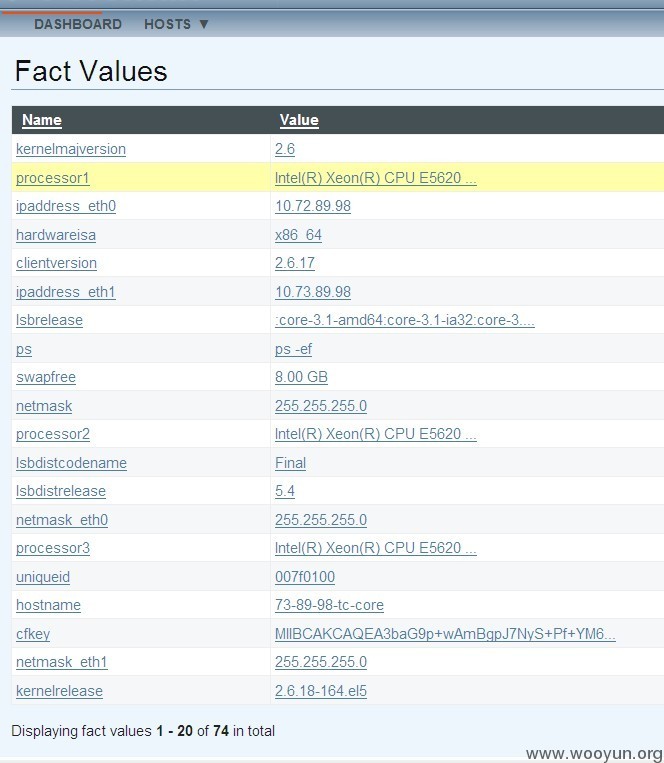This screenshot has width=664, height=763.
Task: Click the uniqueid value 007f0100
Action: (305, 577)
